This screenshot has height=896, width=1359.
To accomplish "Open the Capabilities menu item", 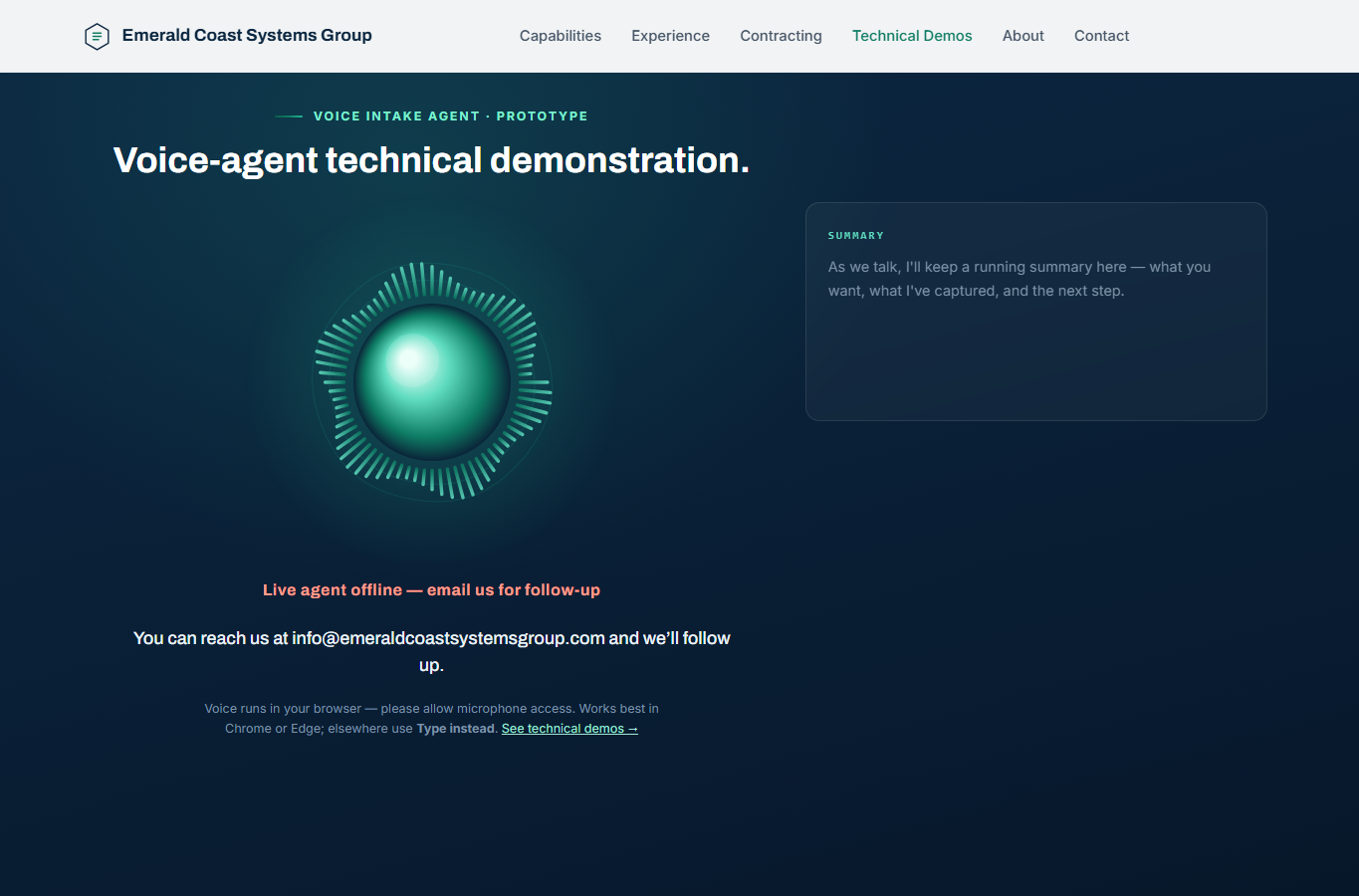I will [x=561, y=36].
